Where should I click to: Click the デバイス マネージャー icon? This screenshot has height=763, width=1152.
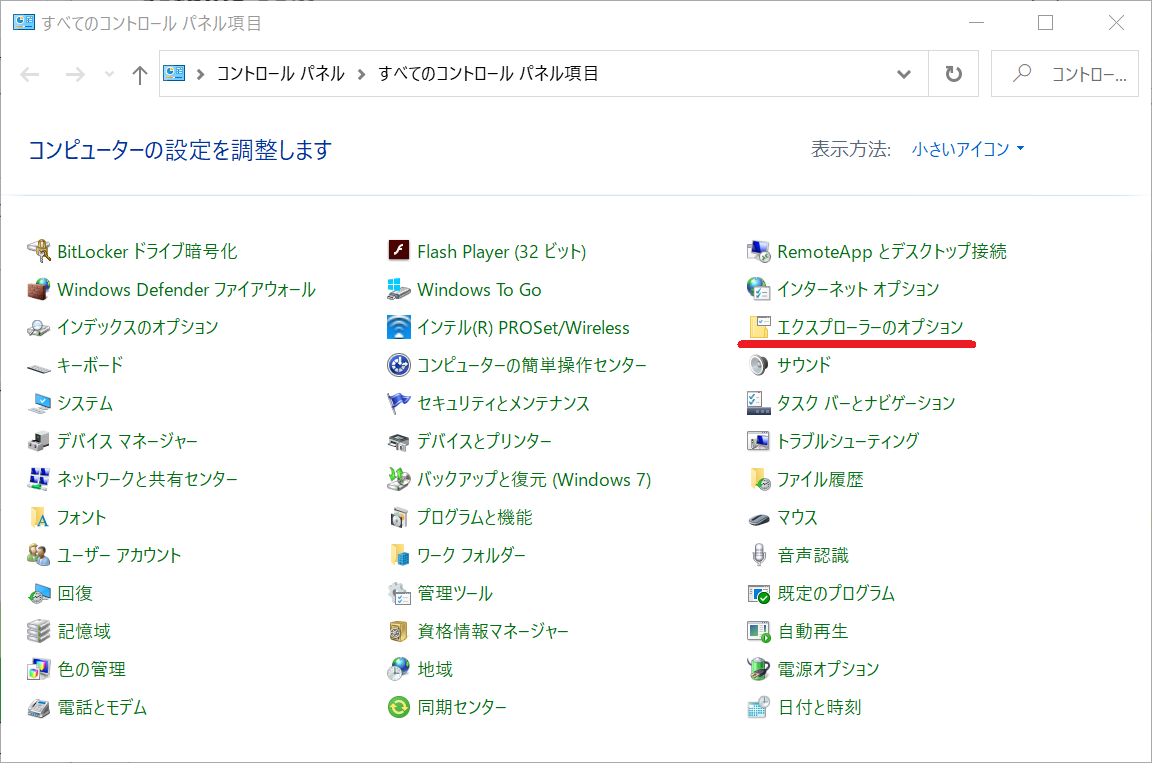click(39, 441)
